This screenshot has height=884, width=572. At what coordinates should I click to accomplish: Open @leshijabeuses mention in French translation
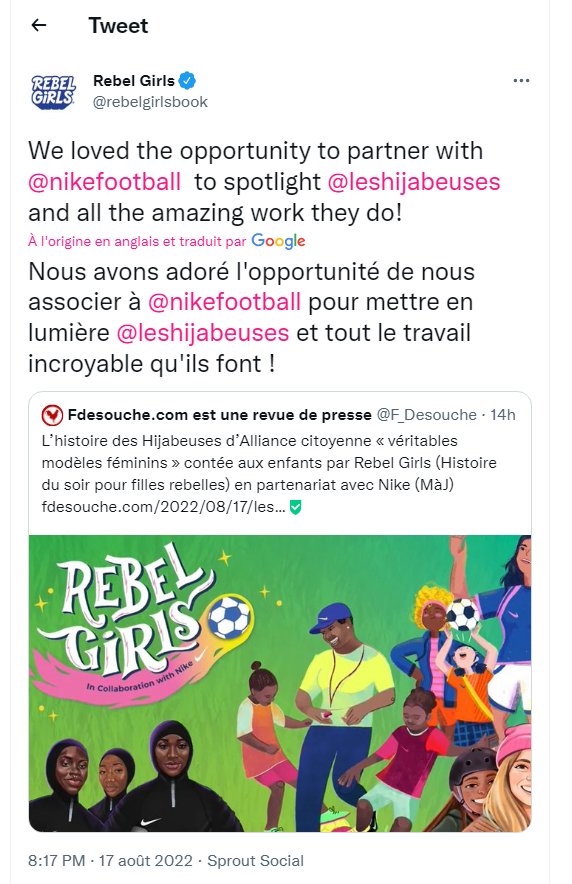pyautogui.click(x=203, y=333)
